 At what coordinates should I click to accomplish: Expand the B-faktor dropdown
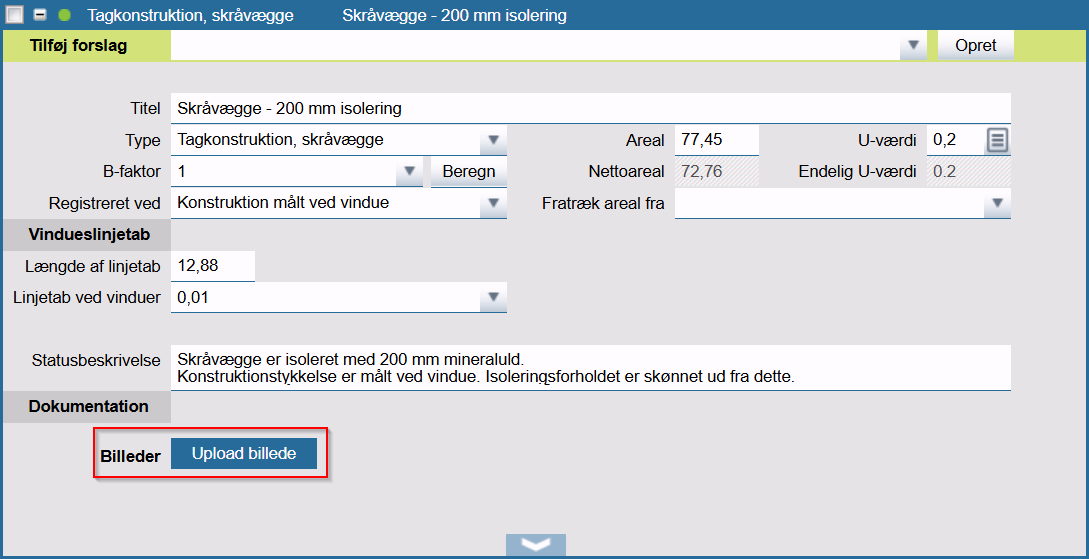409,172
